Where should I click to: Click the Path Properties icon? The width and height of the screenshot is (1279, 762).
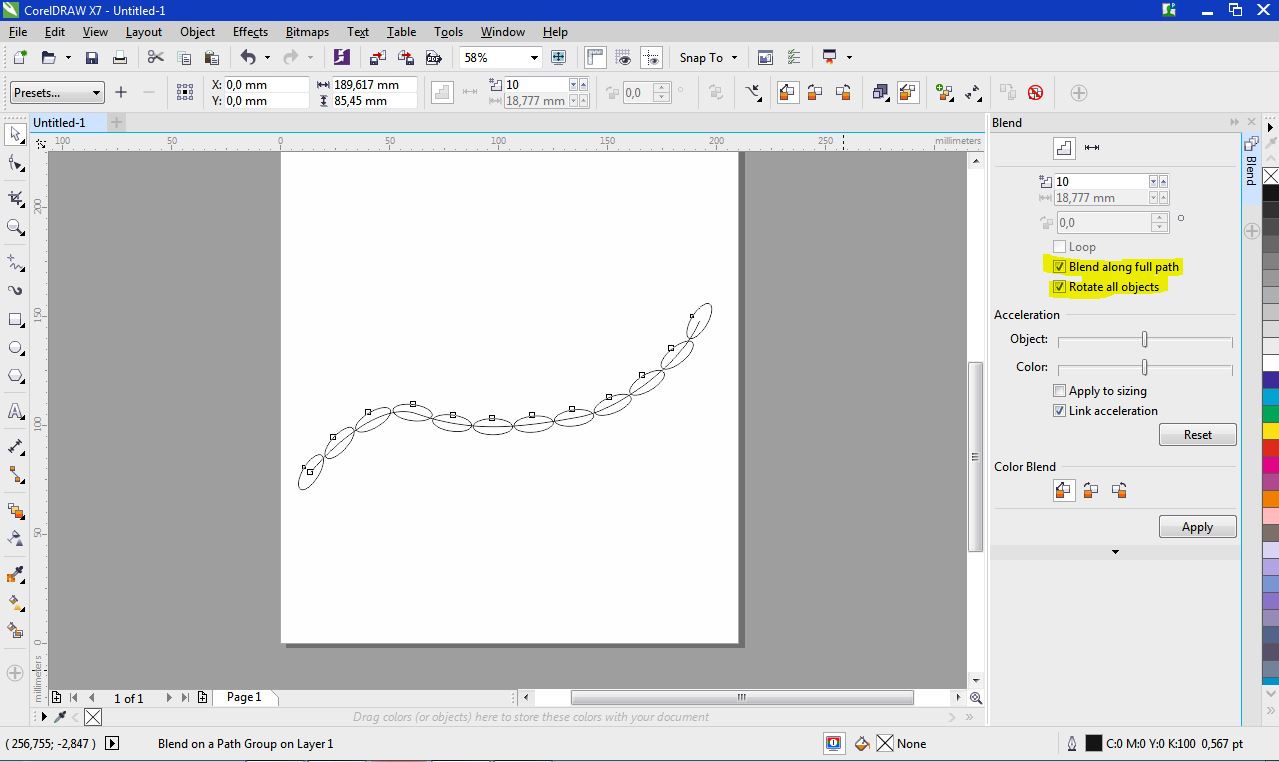click(756, 93)
